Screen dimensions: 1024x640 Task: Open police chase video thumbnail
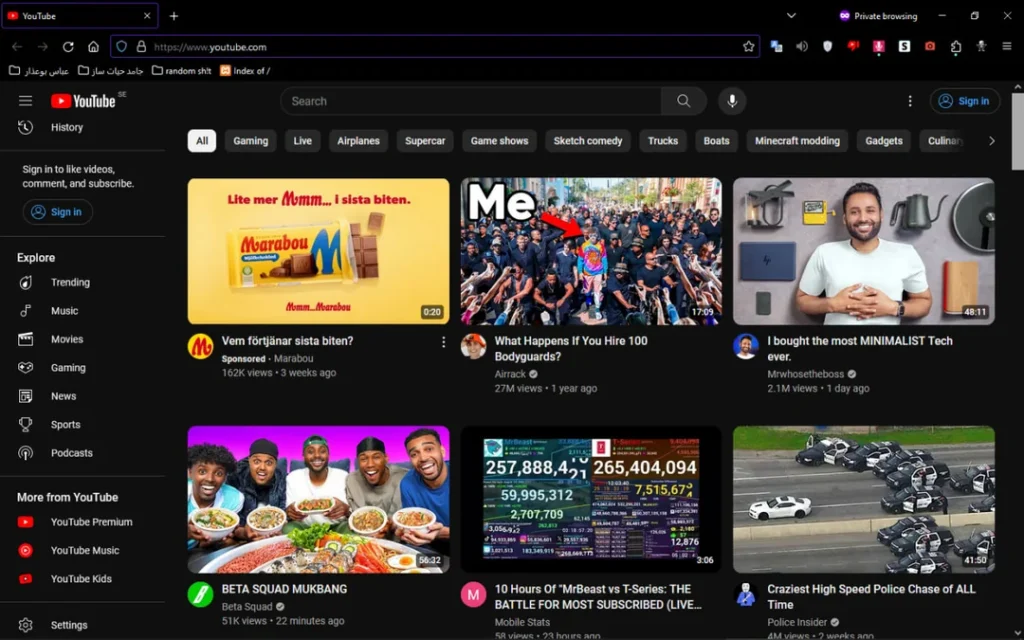[x=863, y=500]
